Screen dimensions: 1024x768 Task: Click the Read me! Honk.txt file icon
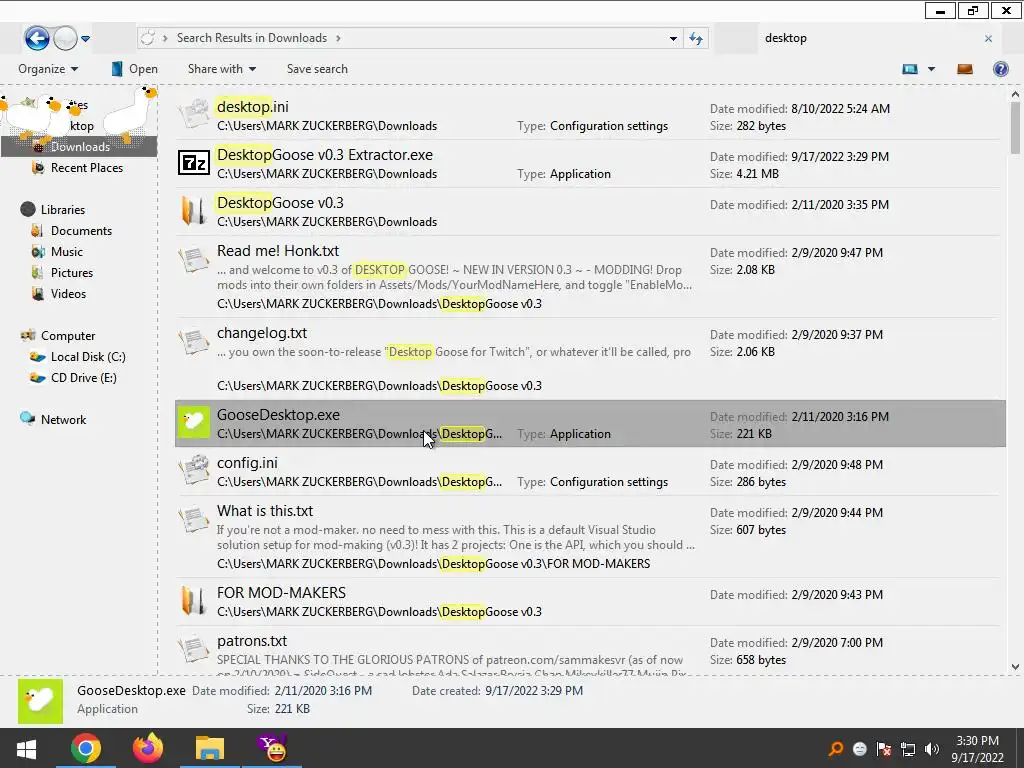194,259
